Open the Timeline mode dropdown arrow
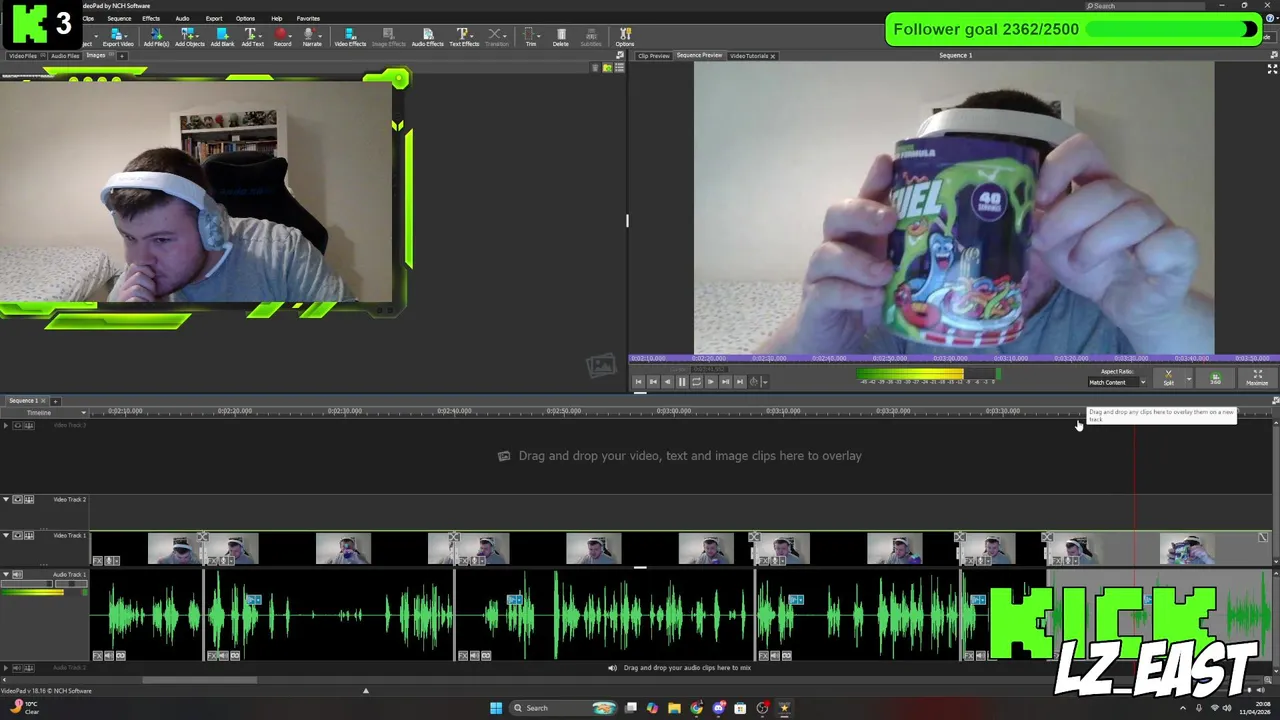This screenshot has width=1280, height=720. pyautogui.click(x=83, y=413)
